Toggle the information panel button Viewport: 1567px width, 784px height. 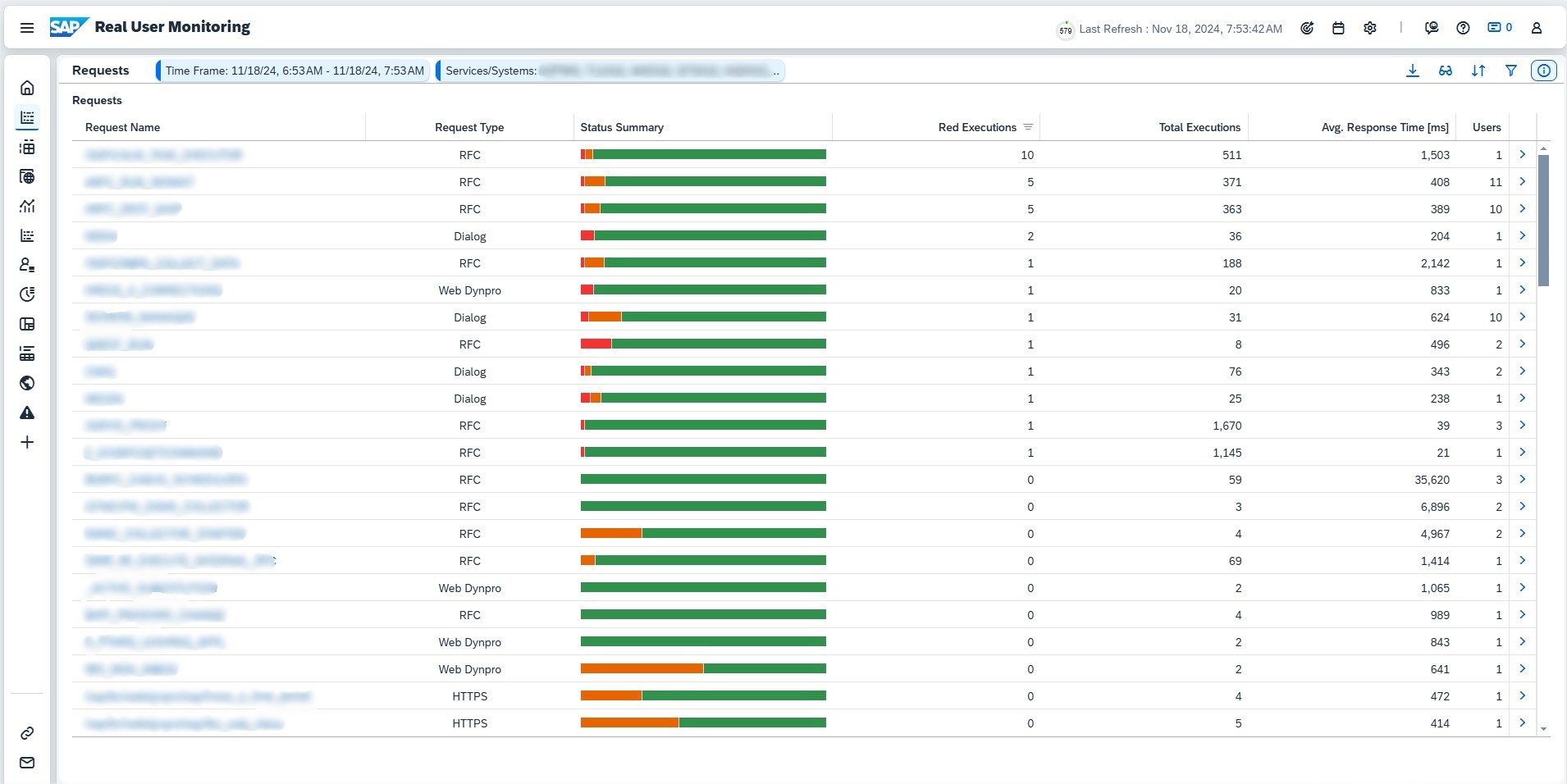1543,71
